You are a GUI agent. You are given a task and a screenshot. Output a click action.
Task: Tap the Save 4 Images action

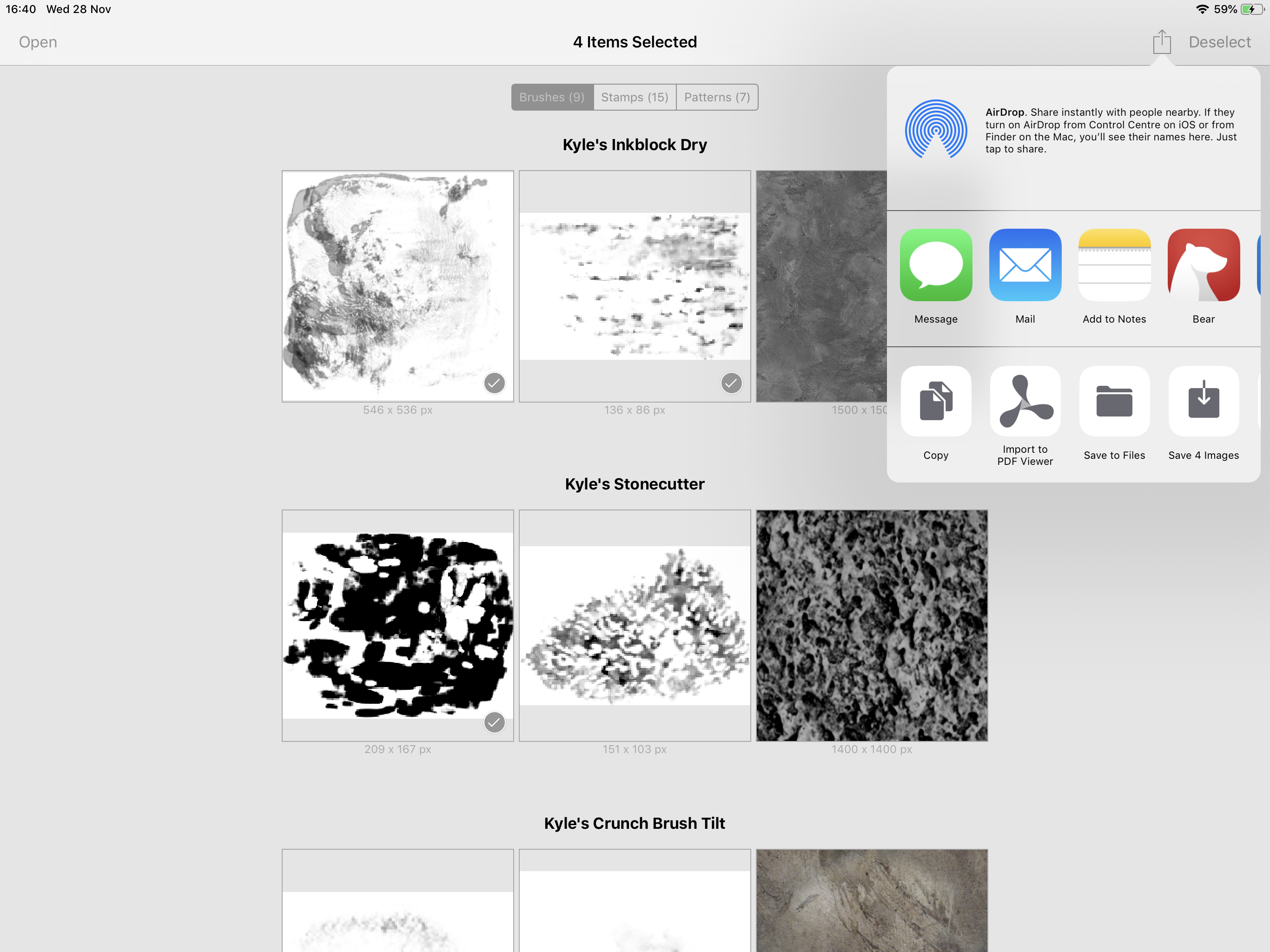1204,401
